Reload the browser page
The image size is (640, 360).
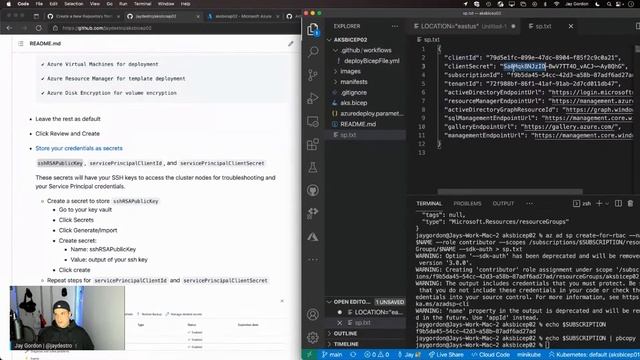(x=39, y=28)
